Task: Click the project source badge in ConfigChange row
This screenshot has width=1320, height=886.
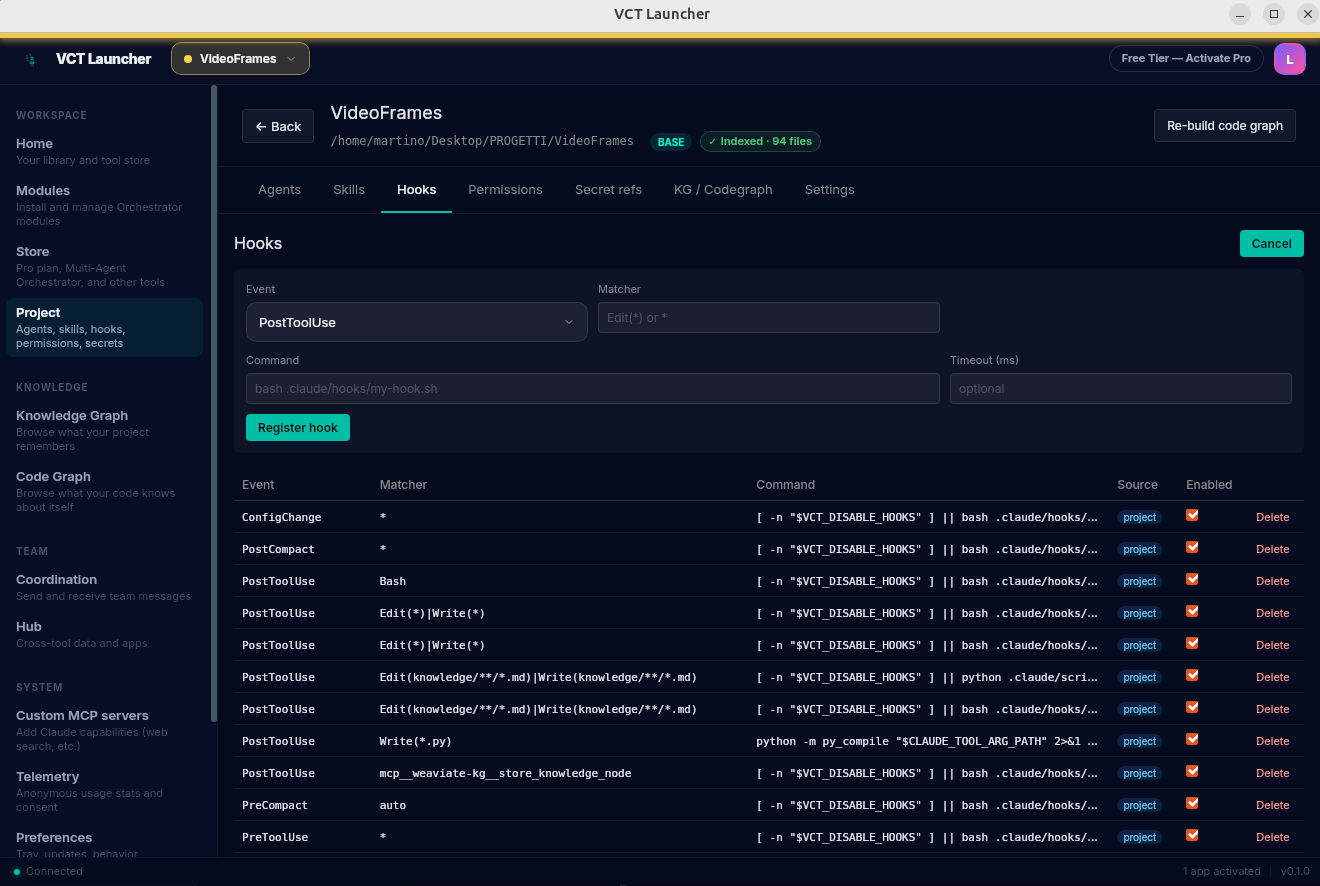Action: pos(1139,517)
